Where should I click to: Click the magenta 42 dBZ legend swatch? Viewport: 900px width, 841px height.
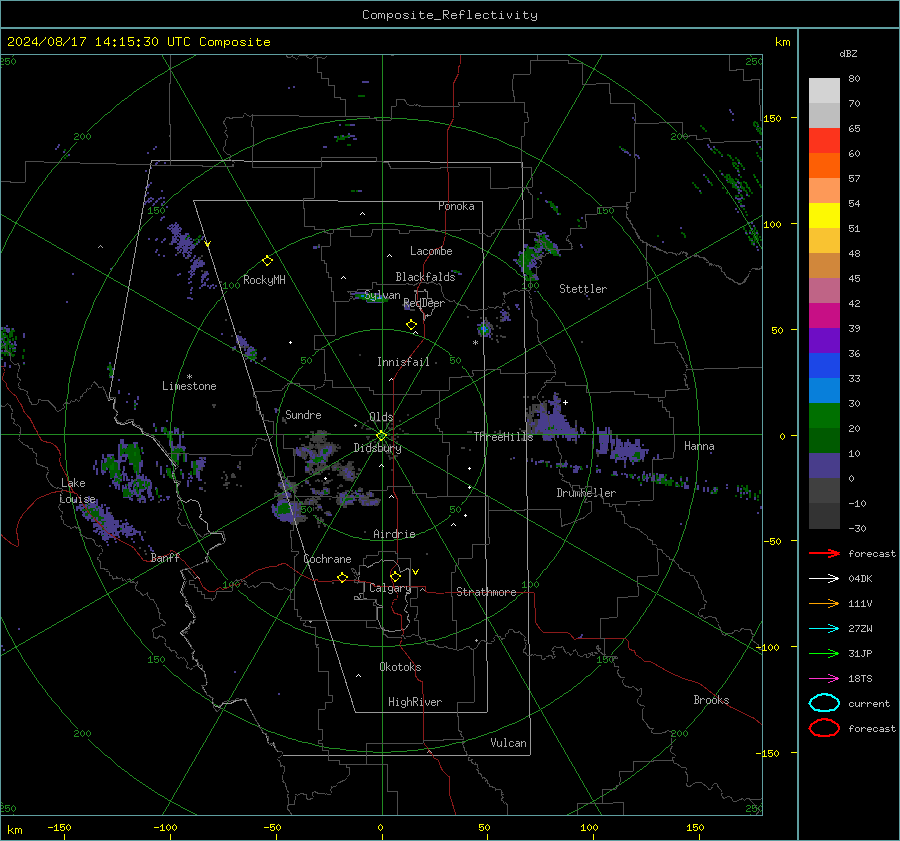pyautogui.click(x=824, y=315)
